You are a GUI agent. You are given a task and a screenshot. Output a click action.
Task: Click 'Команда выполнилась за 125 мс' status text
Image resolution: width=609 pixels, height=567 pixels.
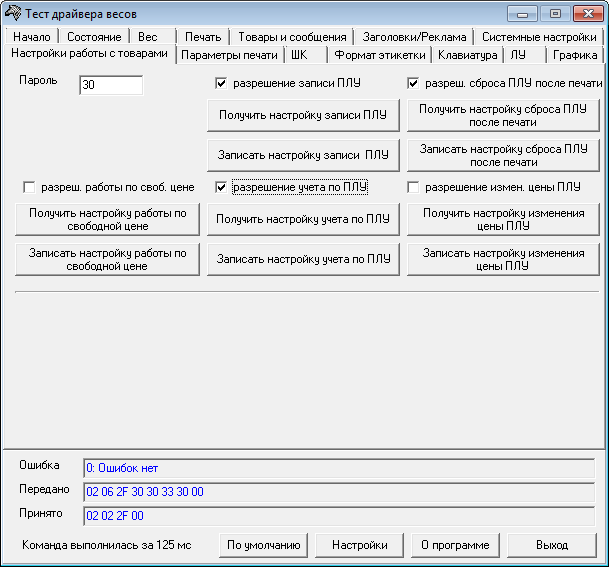pyautogui.click(x=107, y=545)
